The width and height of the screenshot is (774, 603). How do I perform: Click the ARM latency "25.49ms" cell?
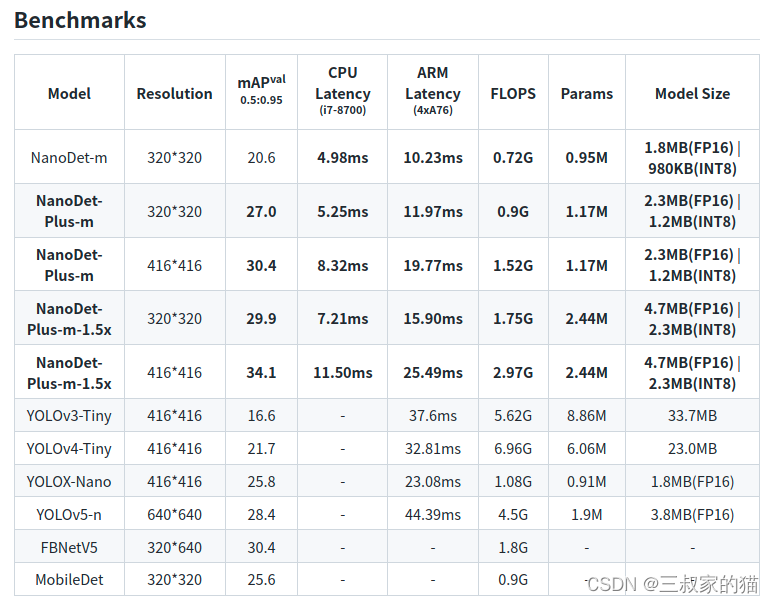(433, 373)
